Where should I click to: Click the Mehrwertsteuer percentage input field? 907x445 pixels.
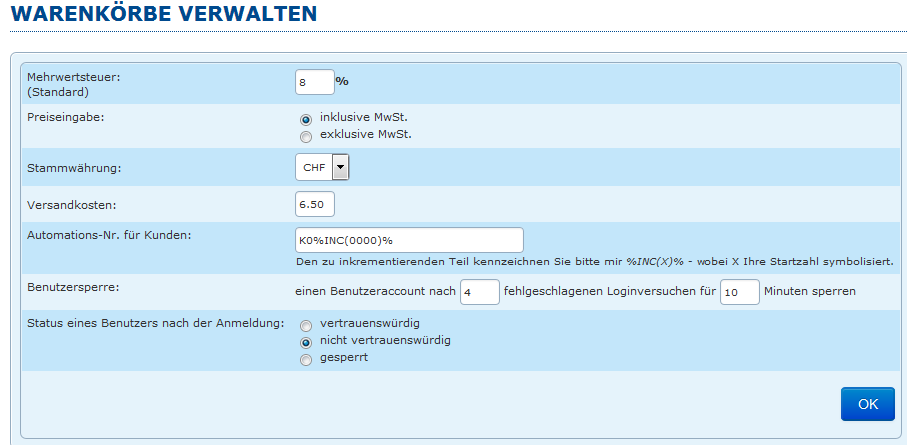coord(314,82)
